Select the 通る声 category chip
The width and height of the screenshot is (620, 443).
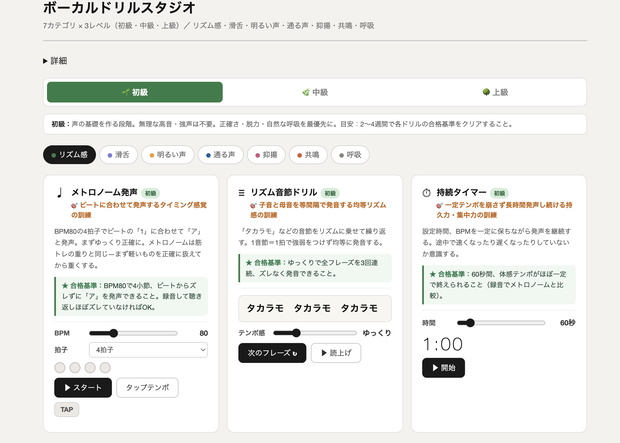(x=221, y=155)
